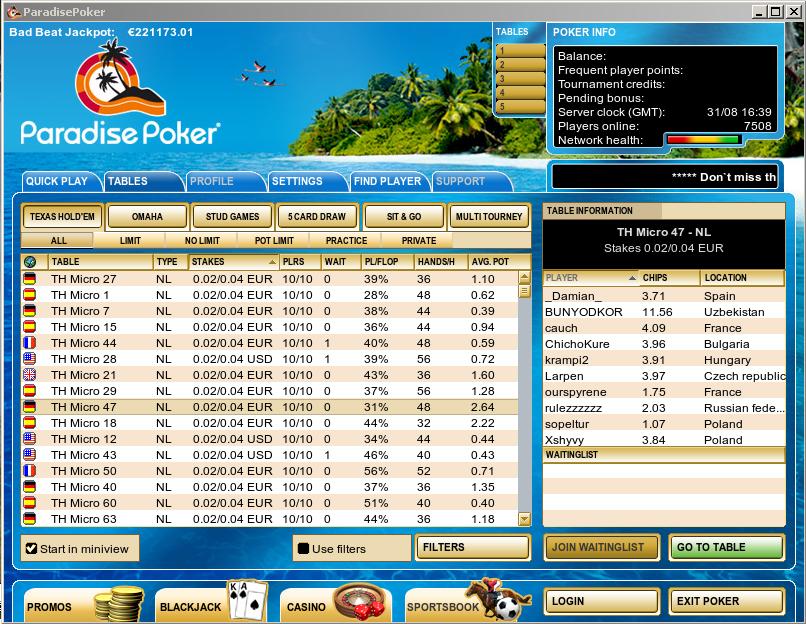Click the Spanish flag beside TH Micro 60
The width and height of the screenshot is (806, 624).
point(30,502)
